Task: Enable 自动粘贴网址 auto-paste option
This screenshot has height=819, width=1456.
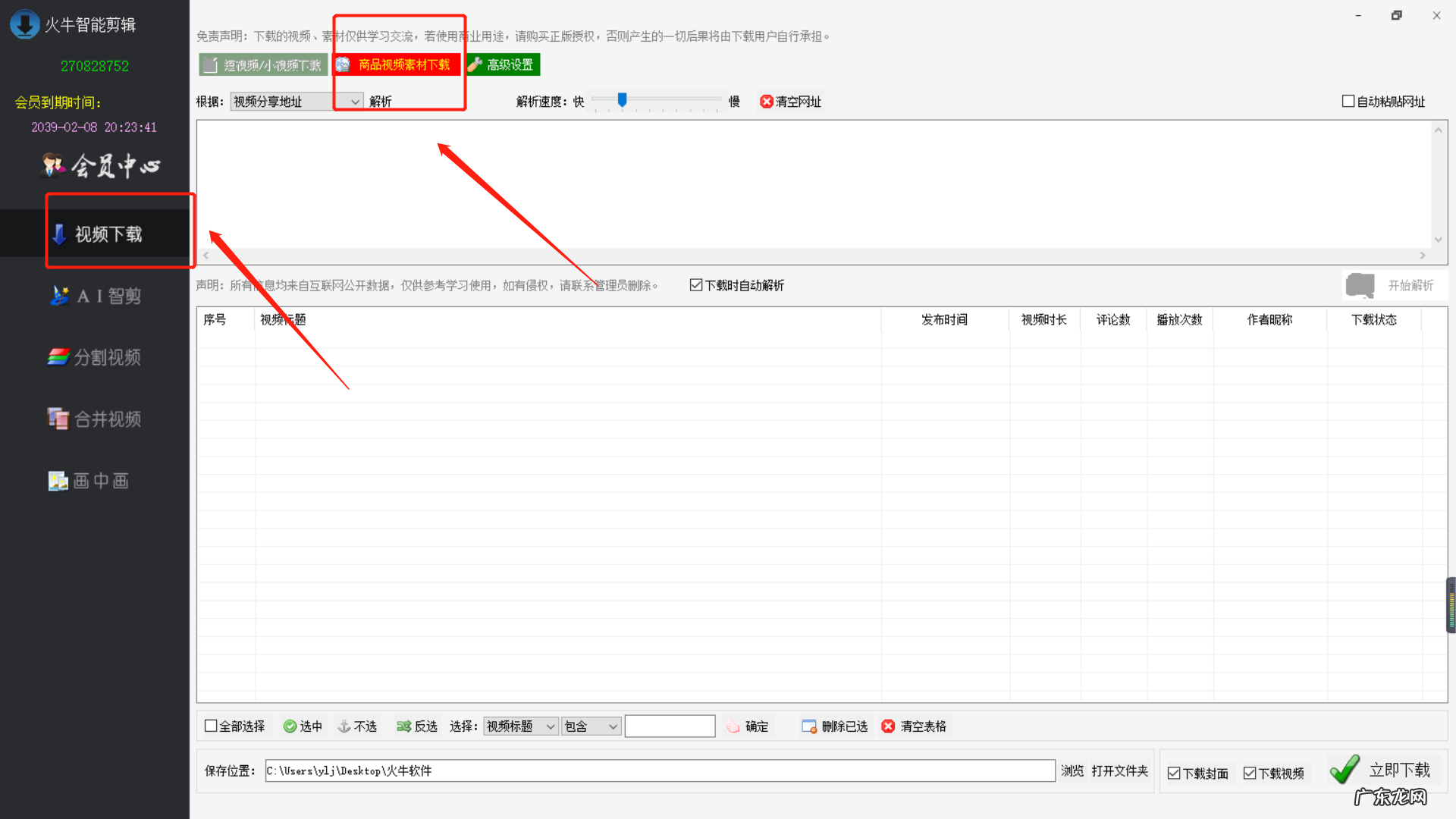Action: (x=1348, y=100)
